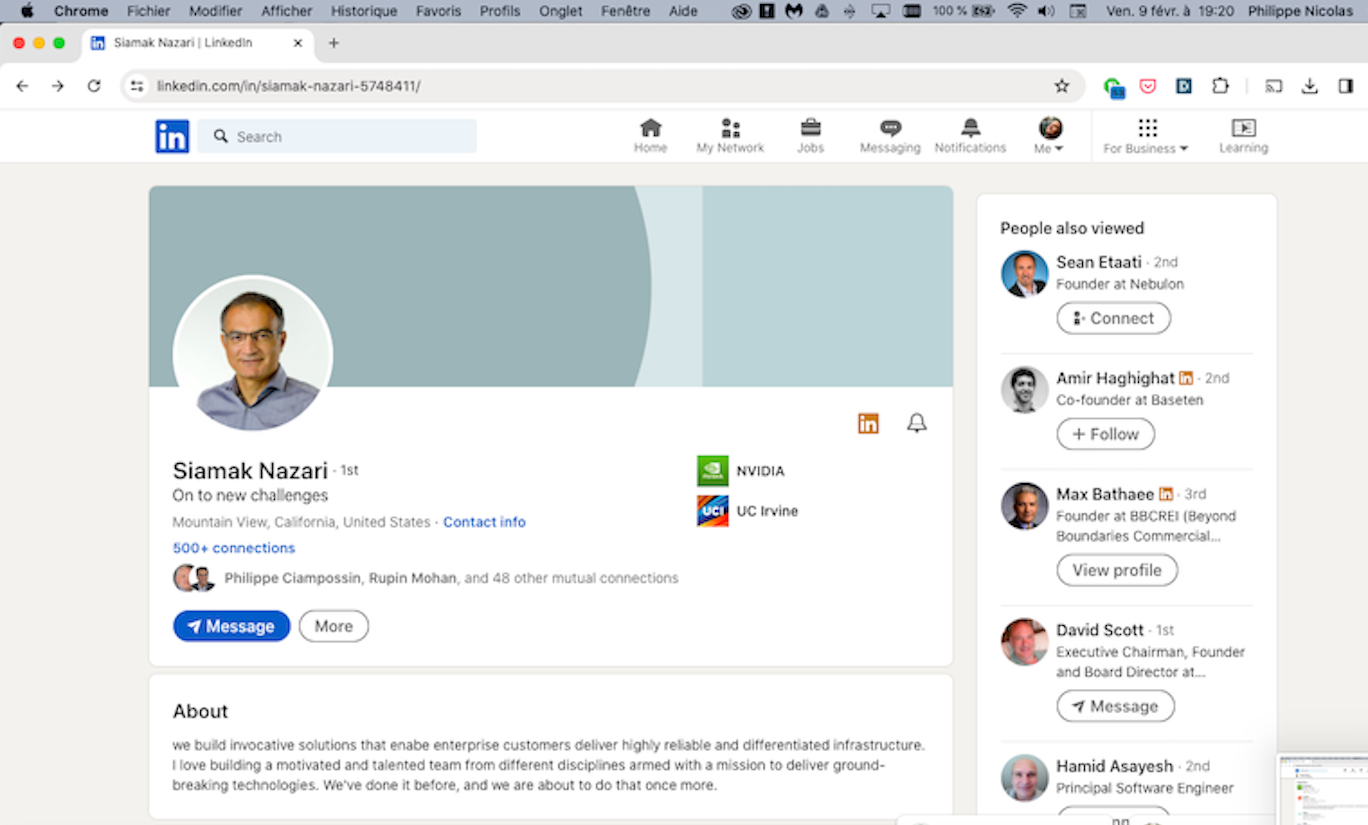Click the Chrome address bar URL

tap(288, 86)
